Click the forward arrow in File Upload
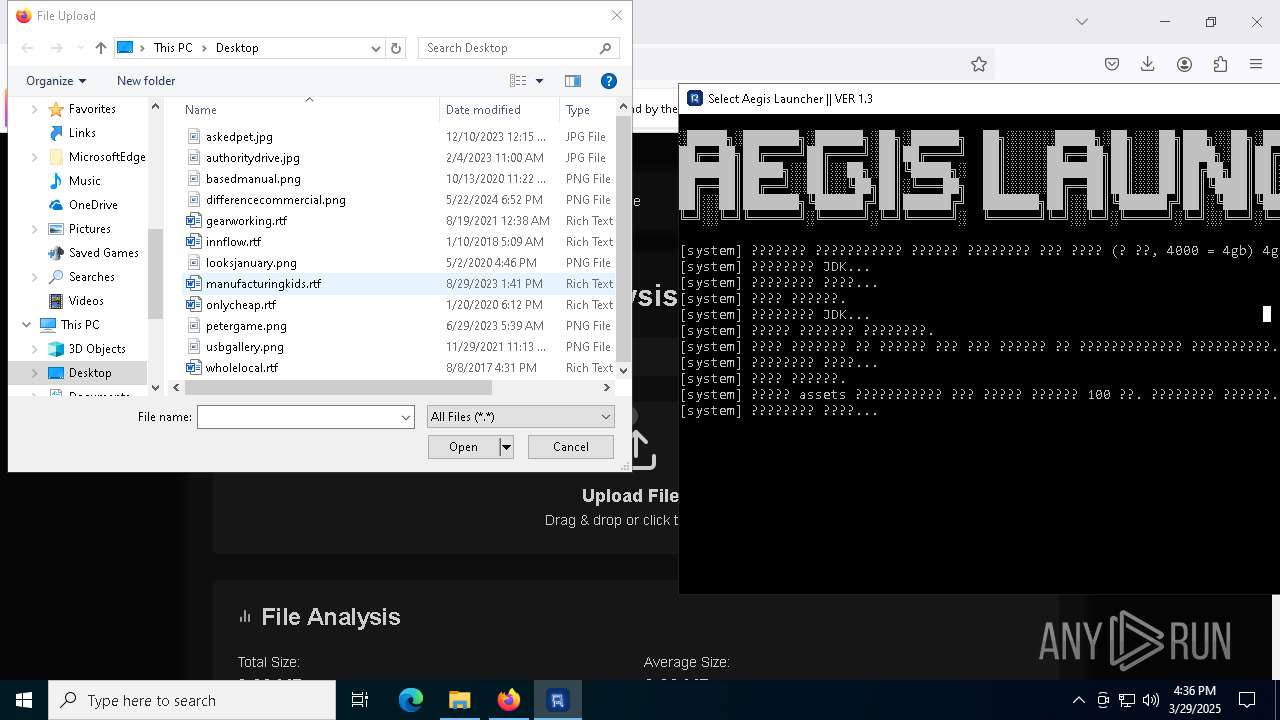Image resolution: width=1280 pixels, height=720 pixels. (57, 48)
